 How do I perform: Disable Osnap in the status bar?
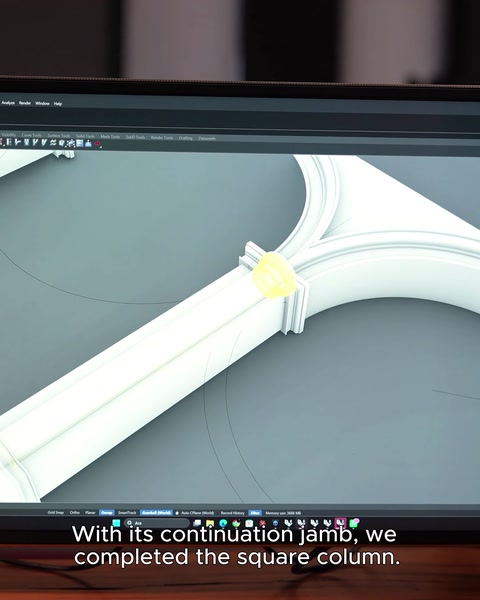107,513
